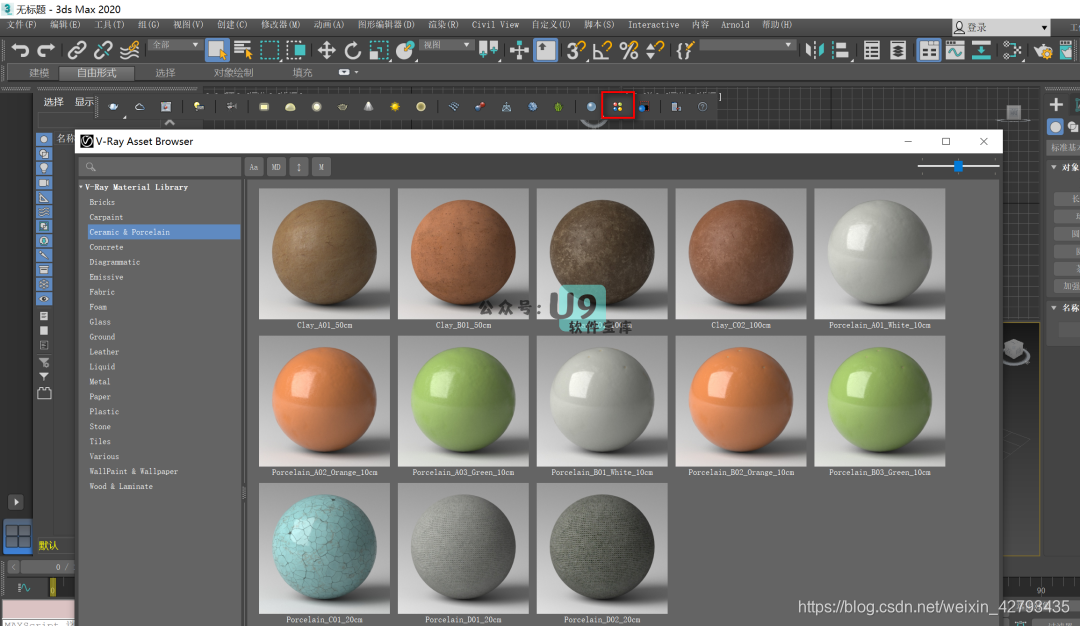Open the File (文件) menu

pos(21,25)
